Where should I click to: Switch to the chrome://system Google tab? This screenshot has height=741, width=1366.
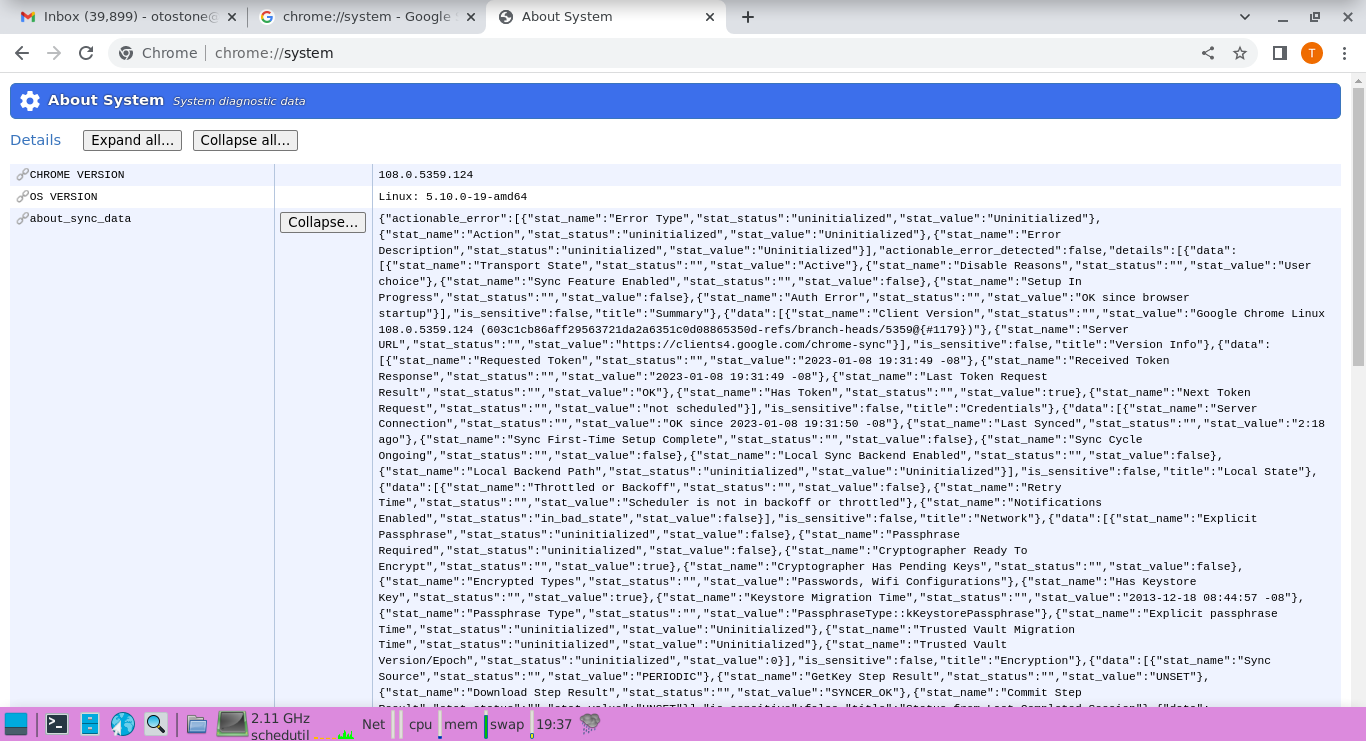click(x=365, y=17)
